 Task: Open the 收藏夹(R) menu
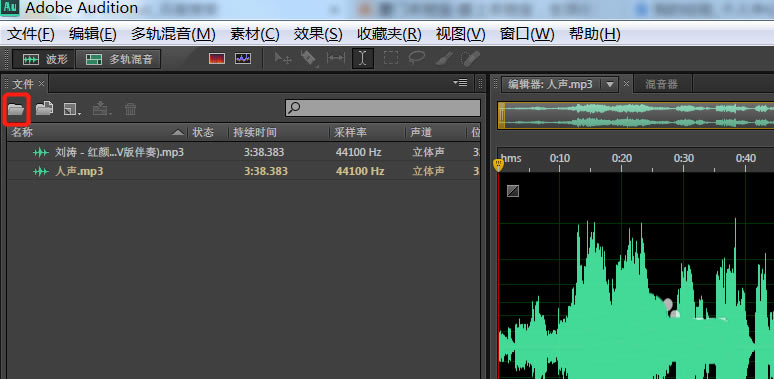[x=389, y=34]
